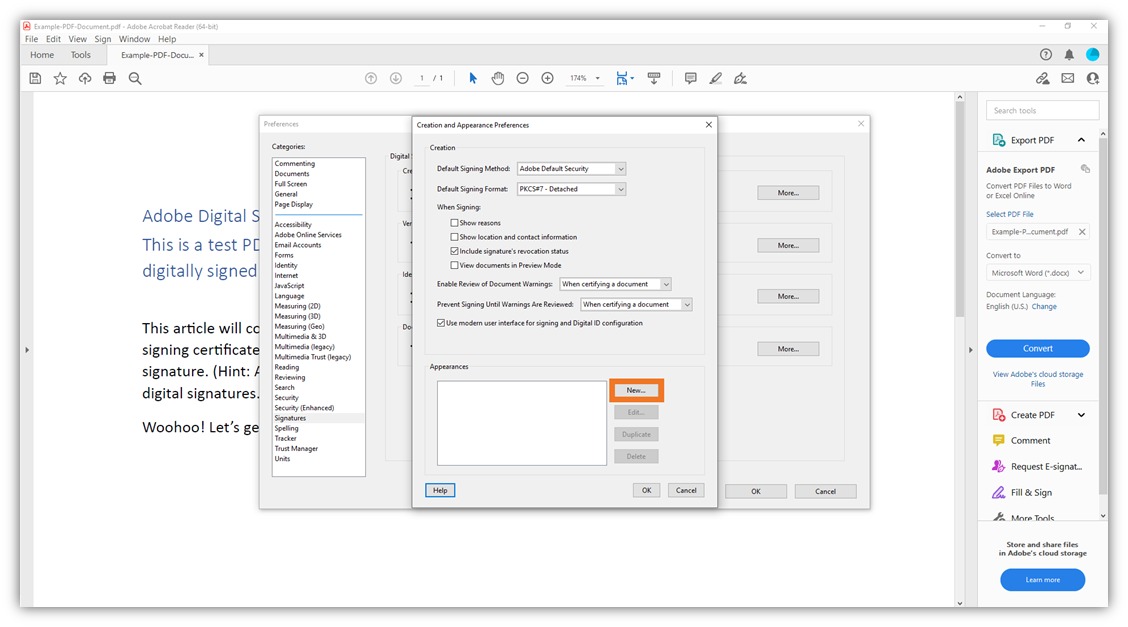Viewport: 1128px width, 627px height.
Task: Click OK in Creation and Appearance Preferences
Action: coord(646,490)
